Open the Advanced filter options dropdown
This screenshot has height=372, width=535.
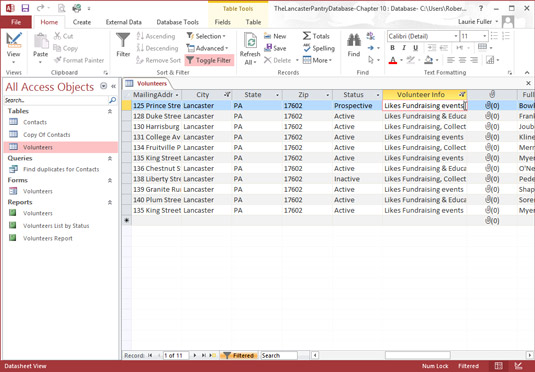click(207, 48)
